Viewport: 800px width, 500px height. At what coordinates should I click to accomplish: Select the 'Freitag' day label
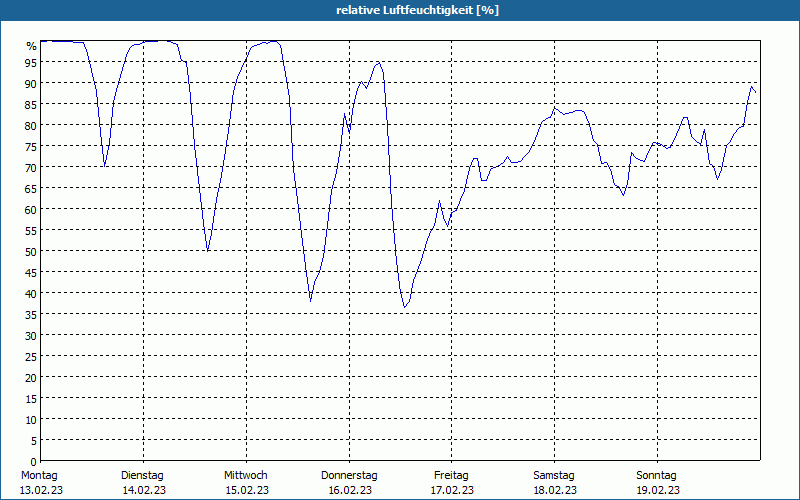[x=451, y=475]
